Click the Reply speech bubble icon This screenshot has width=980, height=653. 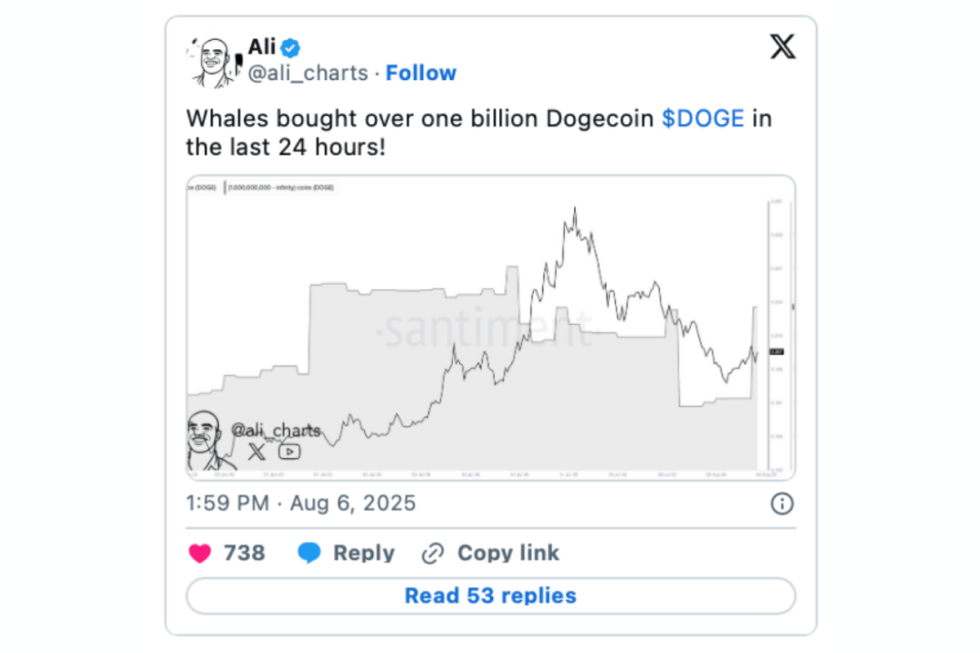(x=309, y=553)
